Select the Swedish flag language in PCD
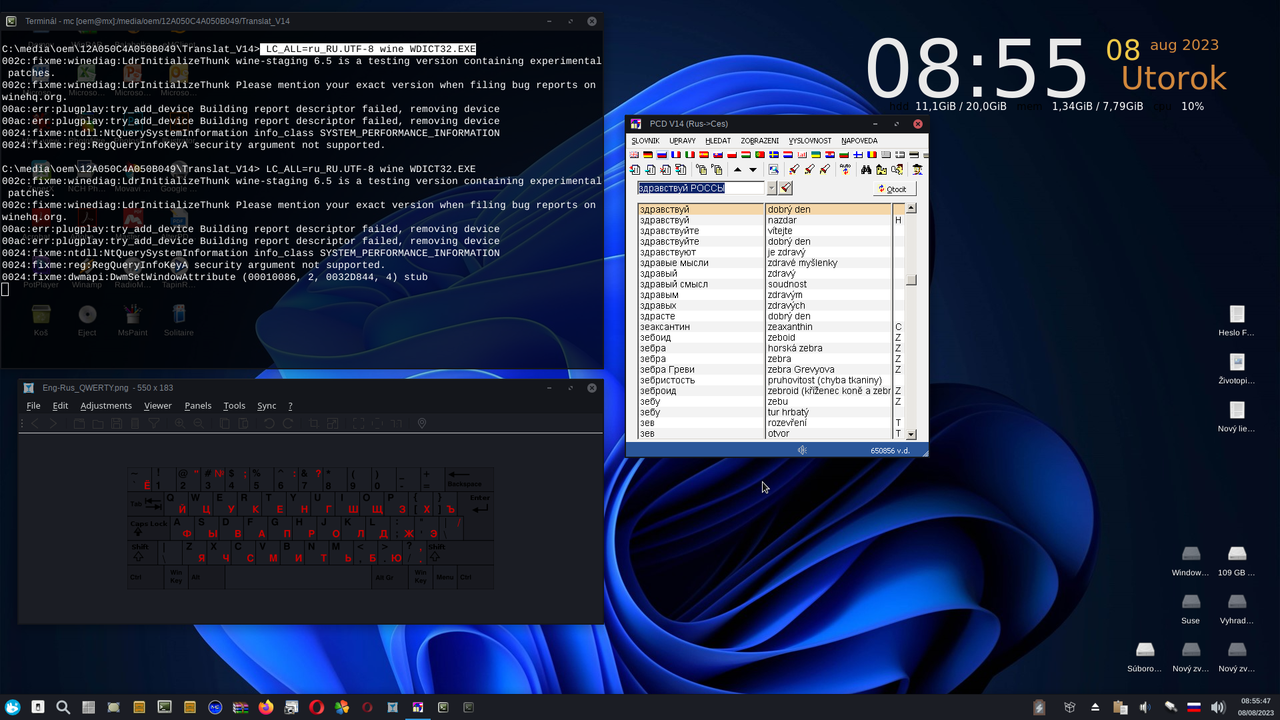 click(774, 155)
